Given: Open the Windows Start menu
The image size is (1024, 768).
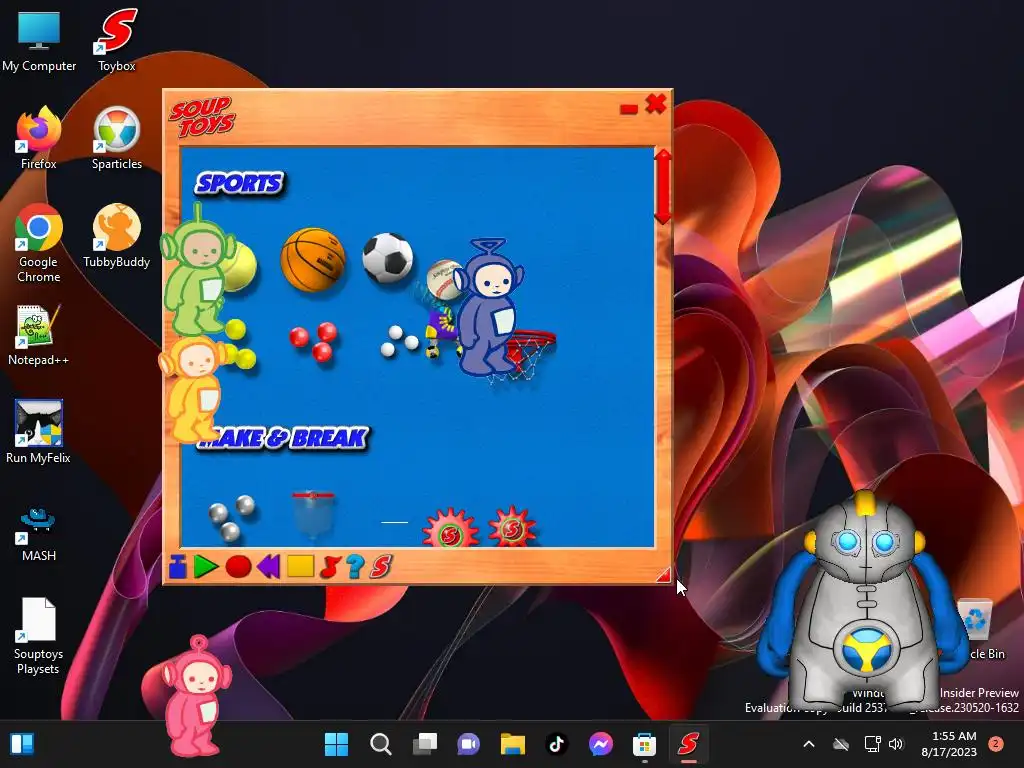Looking at the screenshot, I should pyautogui.click(x=337, y=744).
